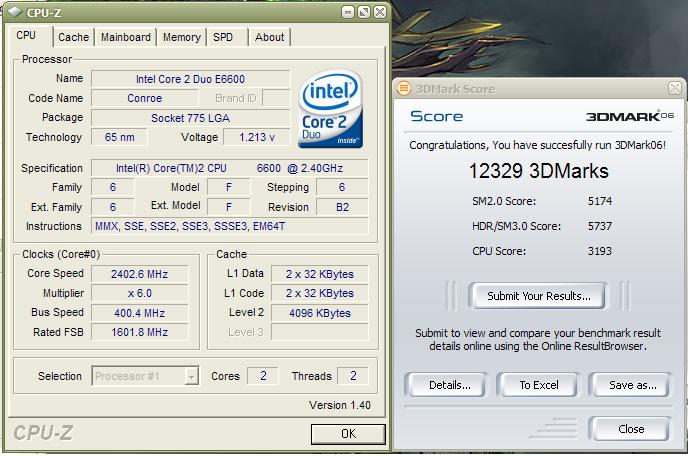Click SM2.0 Score value 5174

[x=600, y=201]
